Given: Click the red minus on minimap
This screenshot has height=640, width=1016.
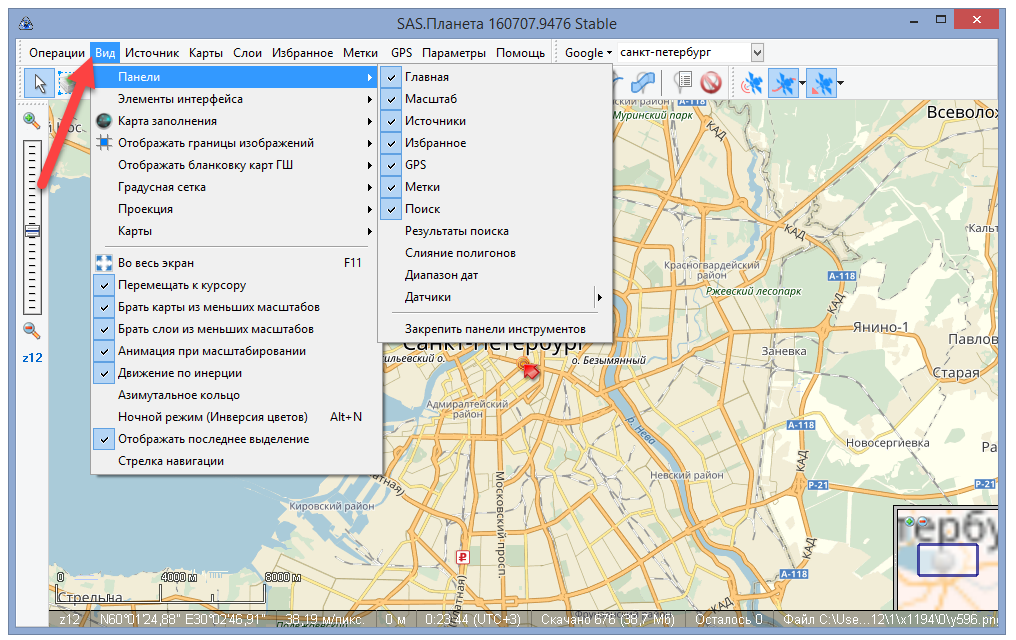Looking at the screenshot, I should tap(921, 522).
